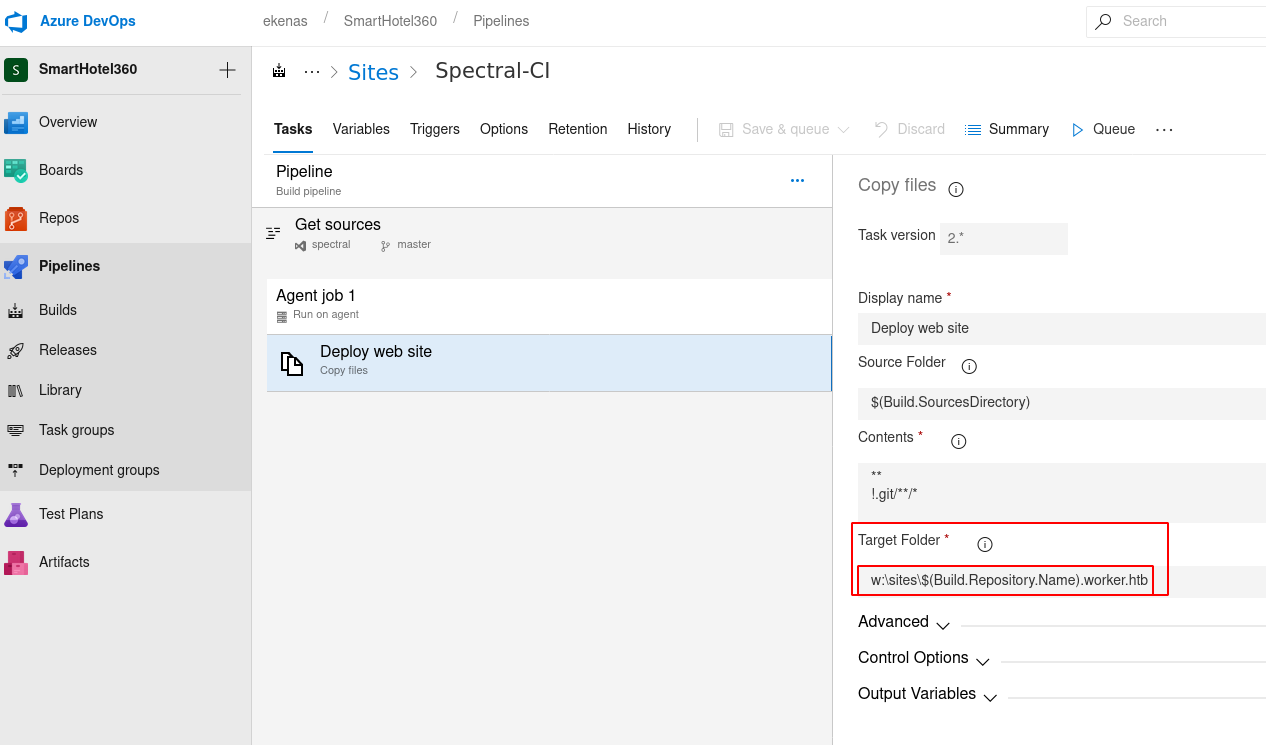Click the Save & queue button
Viewport: 1266px width, 745px height.
point(774,129)
